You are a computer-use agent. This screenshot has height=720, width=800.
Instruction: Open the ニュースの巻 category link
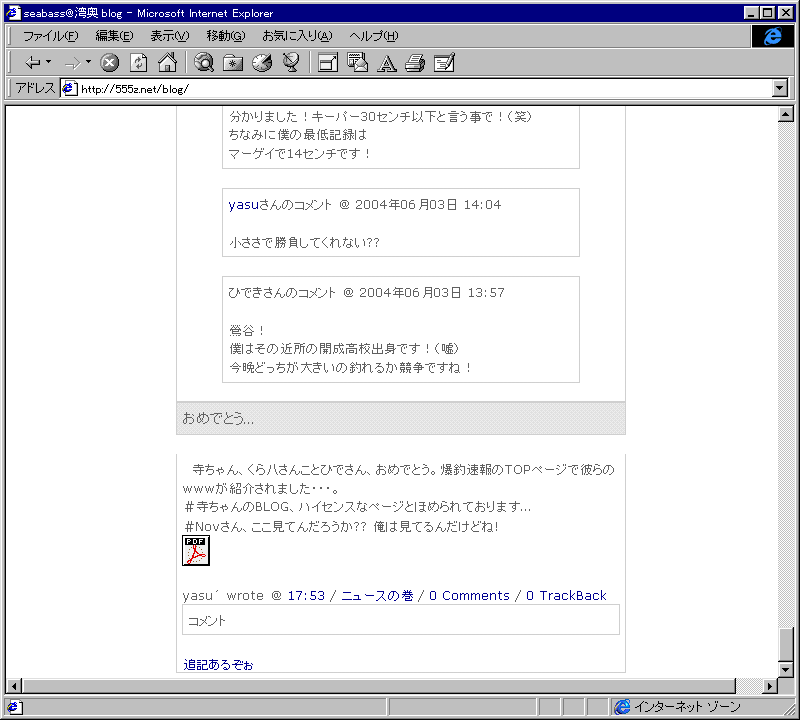377,595
